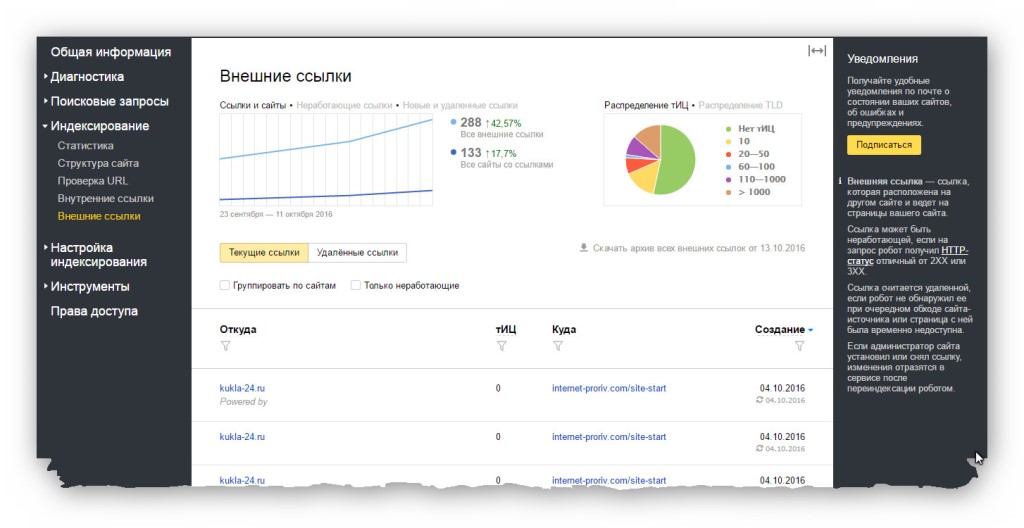Open Права доступа sidebar item
The width and height of the screenshot is (1024, 528).
[94, 312]
